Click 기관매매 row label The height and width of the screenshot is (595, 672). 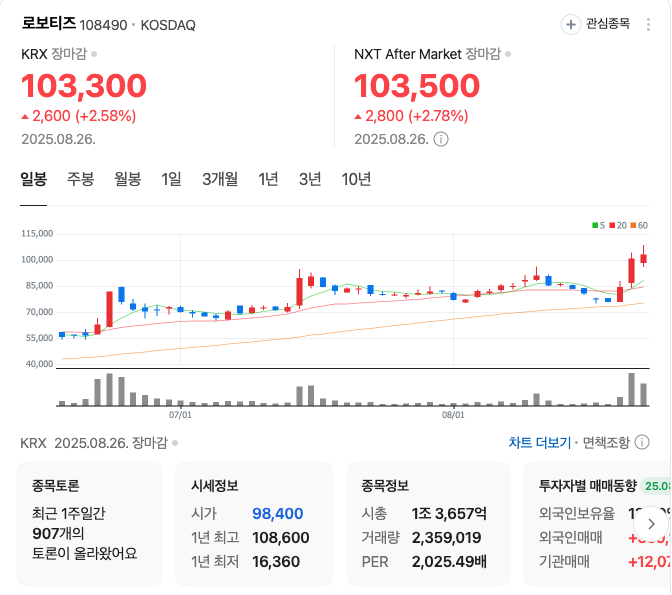tap(564, 561)
